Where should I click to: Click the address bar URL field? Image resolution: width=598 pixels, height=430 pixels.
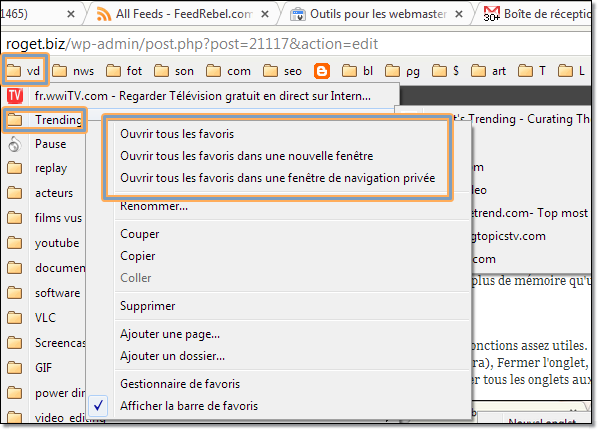(x=297, y=44)
